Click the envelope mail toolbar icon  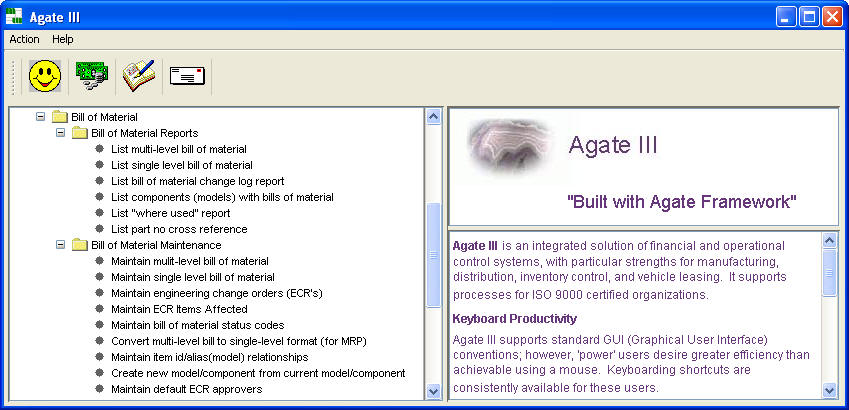pyautogui.click(x=187, y=76)
